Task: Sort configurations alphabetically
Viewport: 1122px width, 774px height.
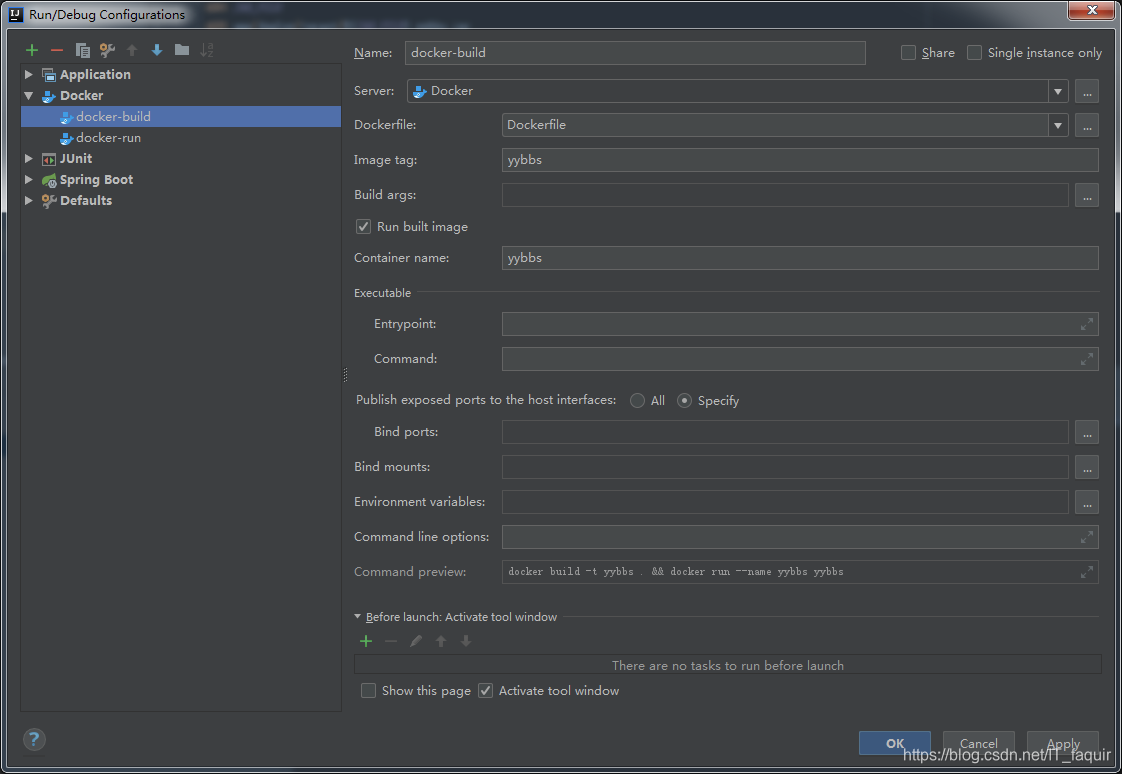Action: coord(207,50)
